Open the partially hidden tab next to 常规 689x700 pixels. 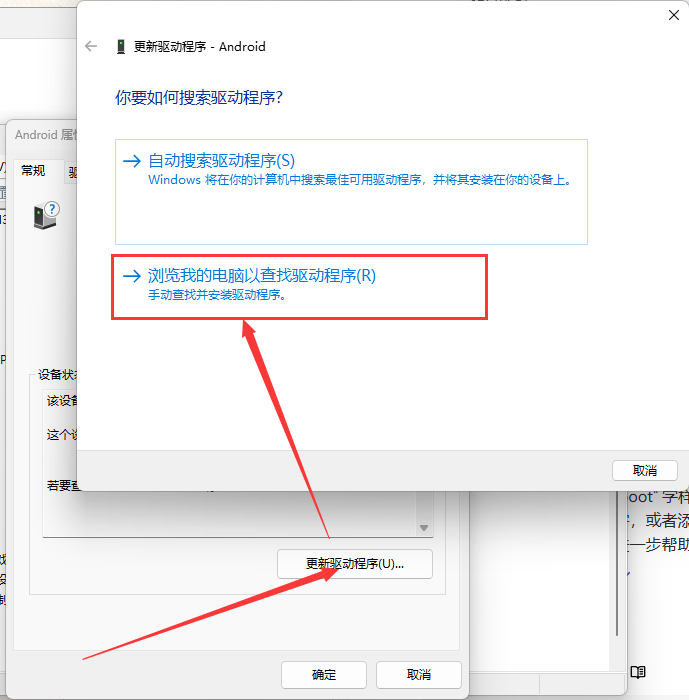pos(72,172)
